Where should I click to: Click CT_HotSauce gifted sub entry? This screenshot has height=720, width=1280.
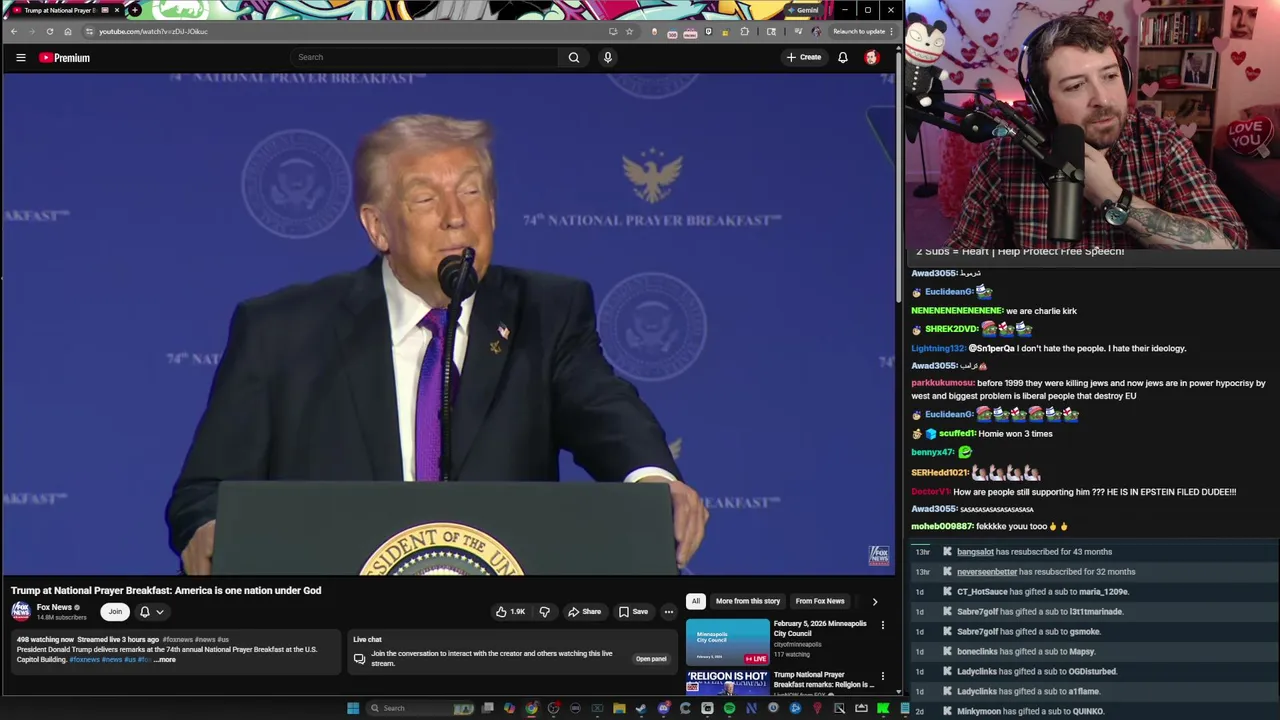[x=1043, y=592]
